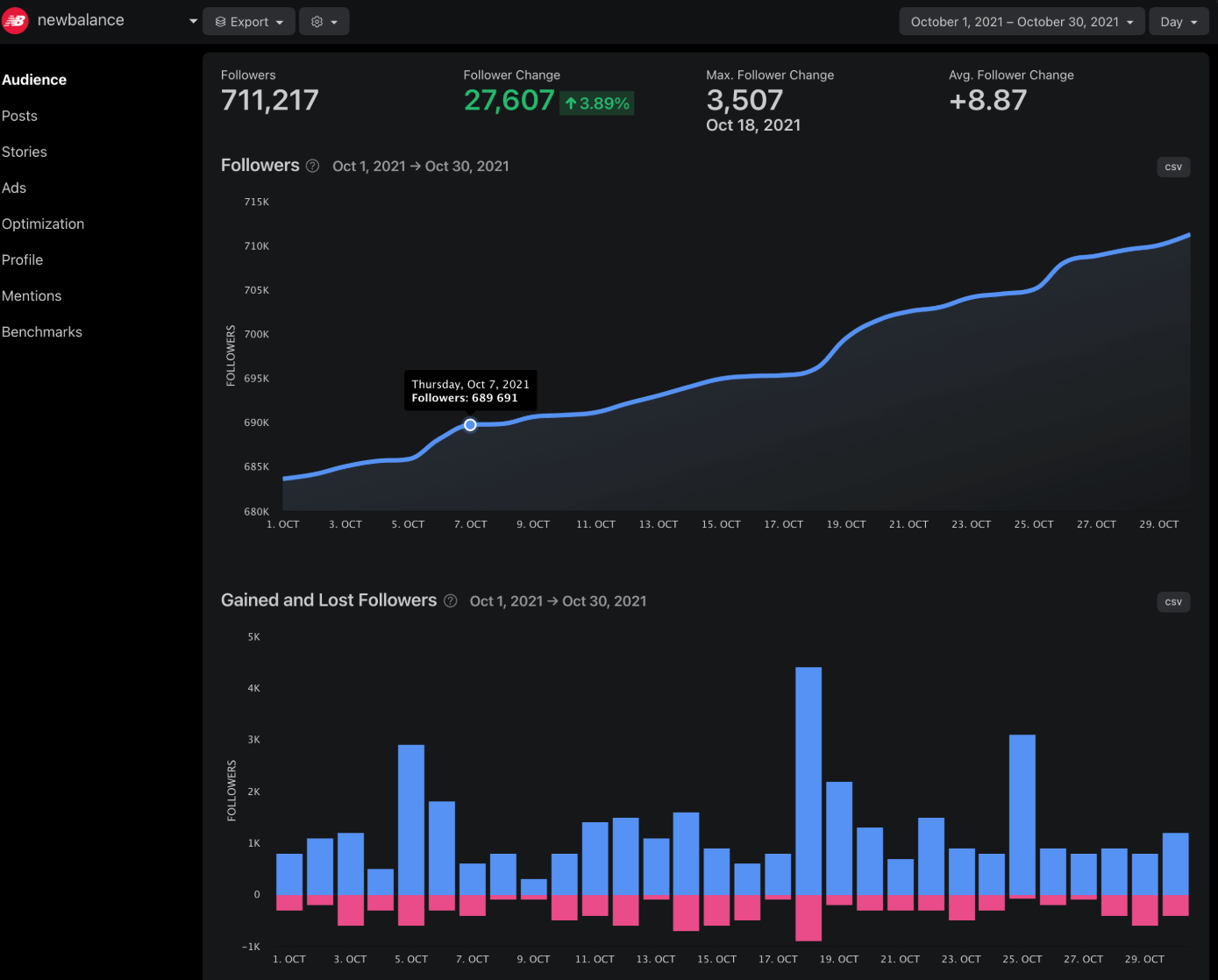Image resolution: width=1218 pixels, height=980 pixels.
Task: Open Mentions from the sidebar
Action: pyautogui.click(x=32, y=295)
